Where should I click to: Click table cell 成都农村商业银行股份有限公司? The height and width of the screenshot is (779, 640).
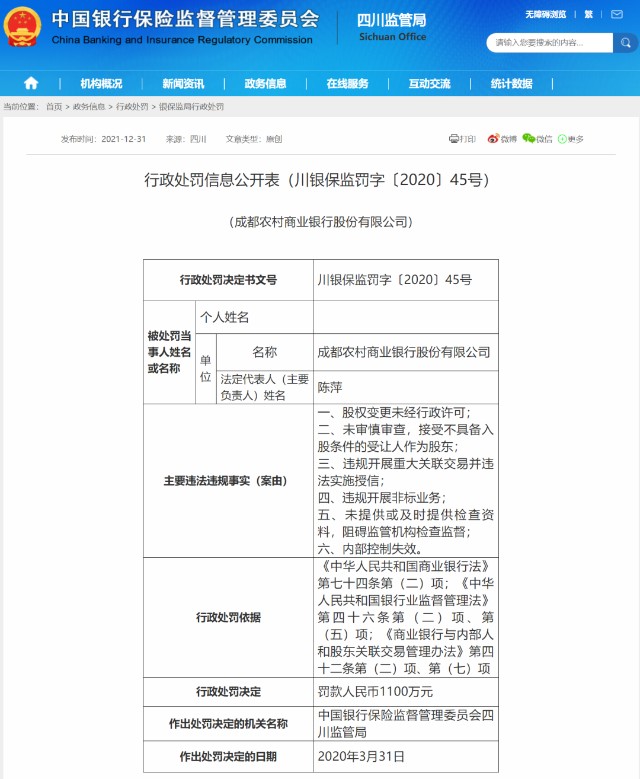pos(404,352)
